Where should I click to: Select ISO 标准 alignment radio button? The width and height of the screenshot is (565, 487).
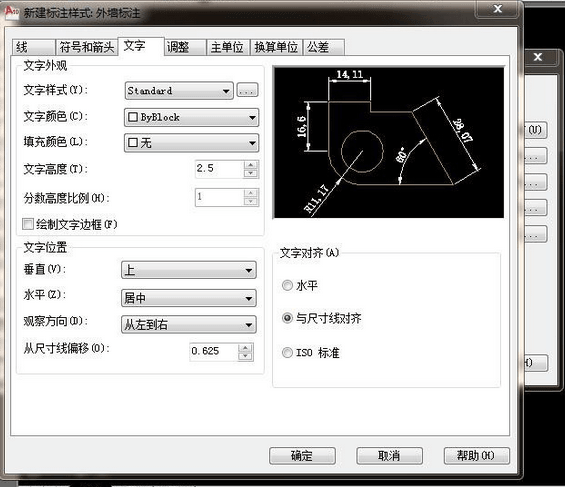point(287,352)
